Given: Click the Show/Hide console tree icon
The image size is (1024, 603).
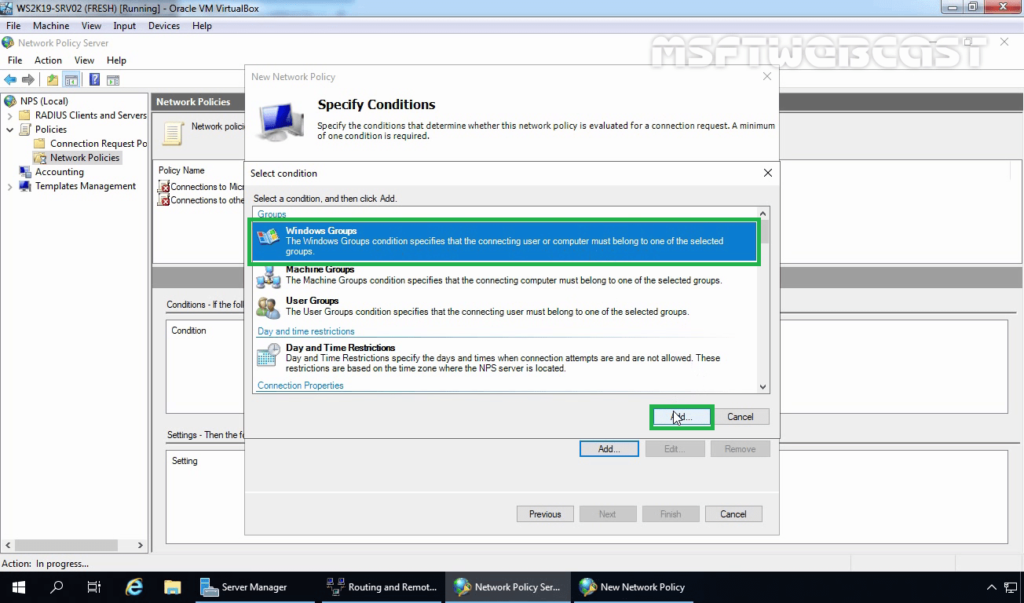Looking at the screenshot, I should pyautogui.click(x=71, y=80).
